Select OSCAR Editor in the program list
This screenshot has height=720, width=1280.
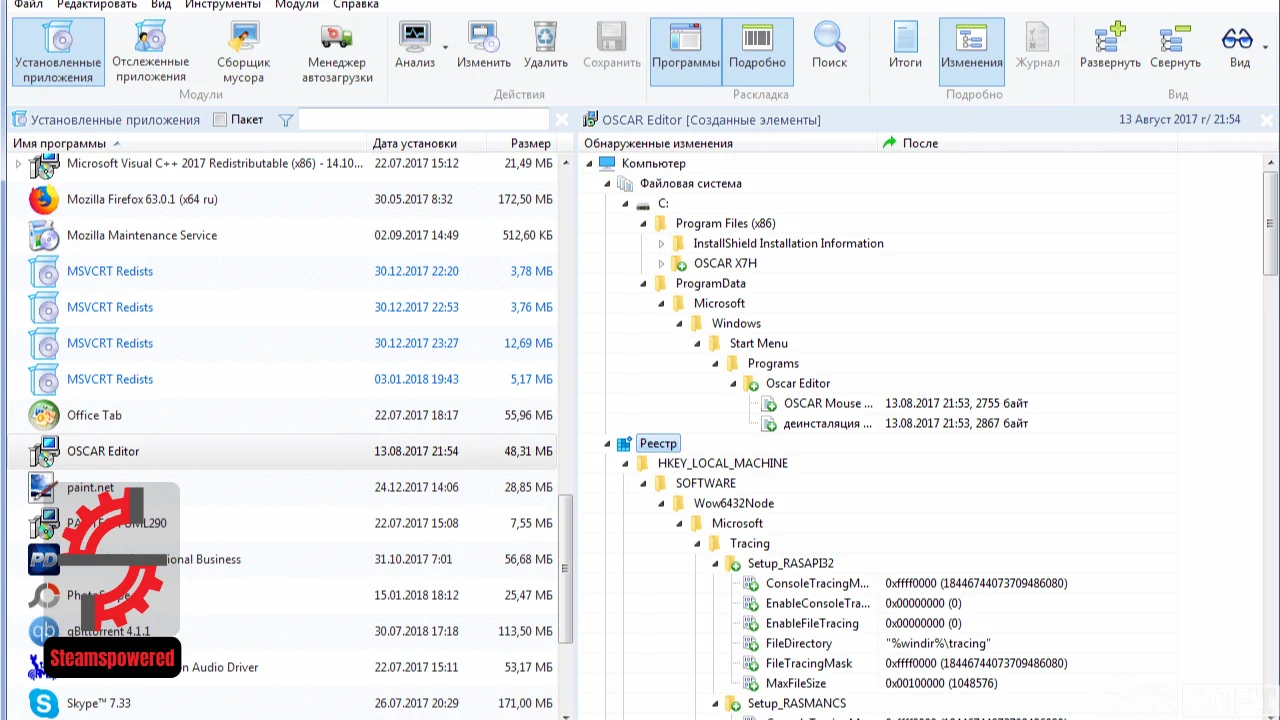(x=283, y=451)
